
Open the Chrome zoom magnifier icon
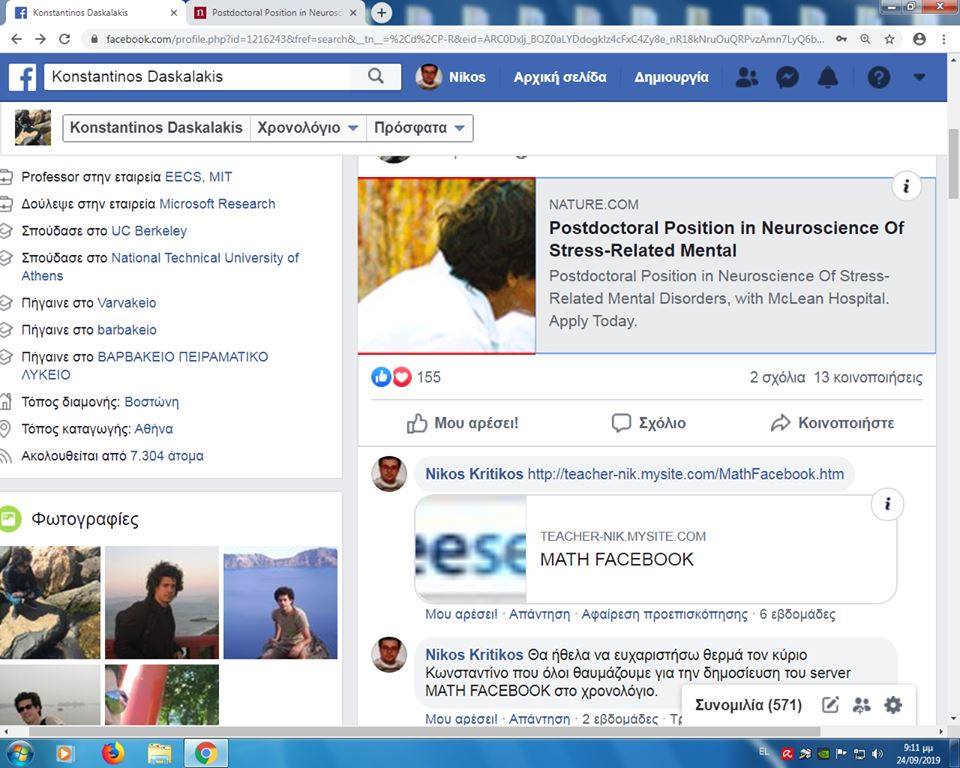click(x=865, y=39)
